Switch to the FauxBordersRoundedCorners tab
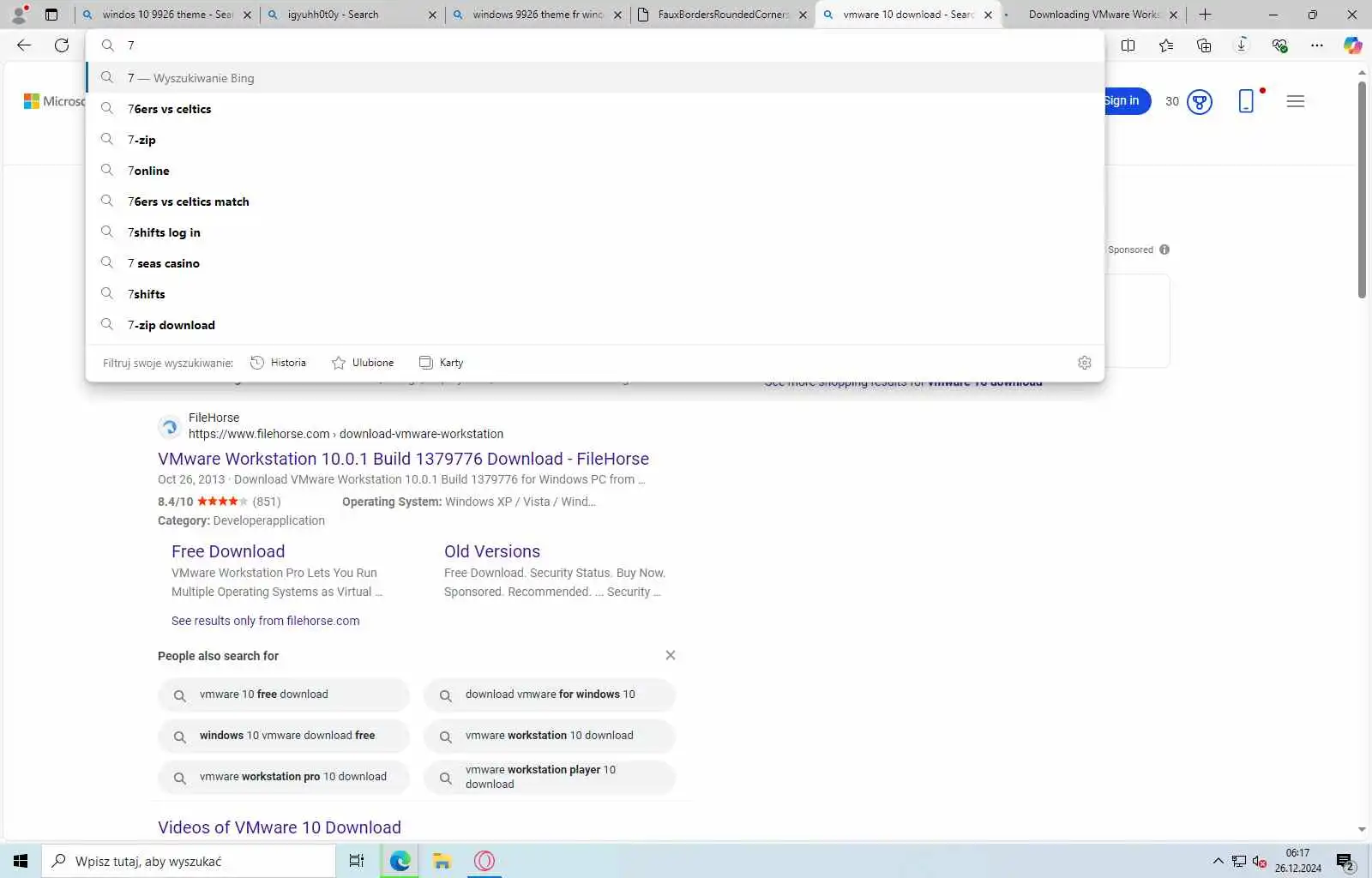This screenshot has height=878, width=1372. pos(724,15)
